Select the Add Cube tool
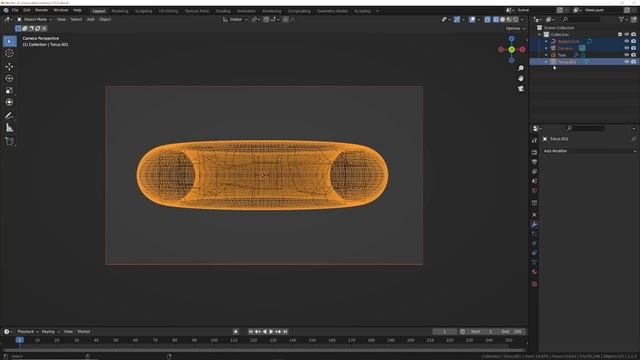Screen dimensions: 640x360 pyautogui.click(x=9, y=141)
